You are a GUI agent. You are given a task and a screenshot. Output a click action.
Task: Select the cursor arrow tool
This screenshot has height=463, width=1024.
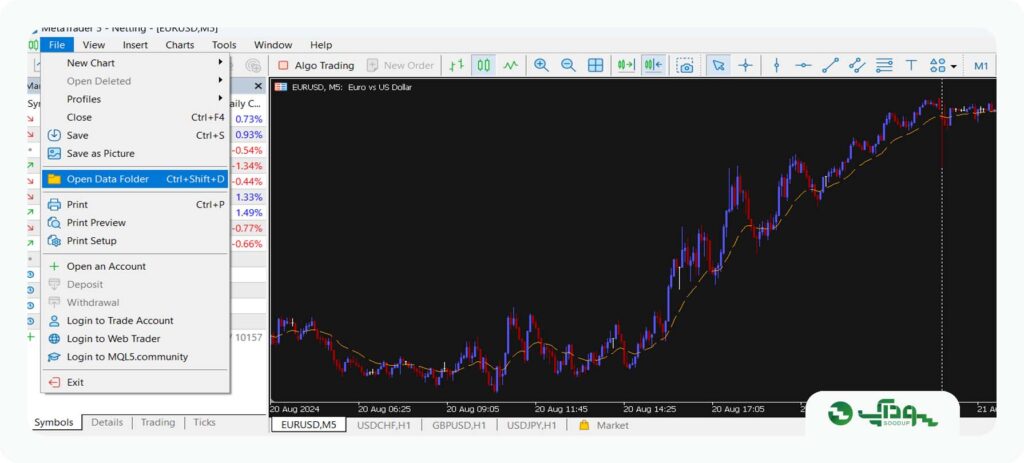pos(718,65)
